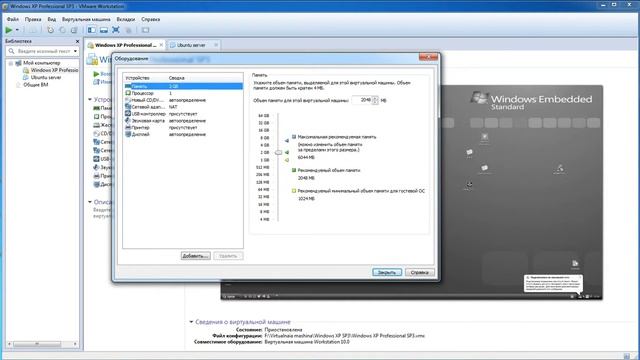This screenshot has height=360, width=640.
Task: Revert to snapshot via toolbar icon
Action: click(x=62, y=30)
